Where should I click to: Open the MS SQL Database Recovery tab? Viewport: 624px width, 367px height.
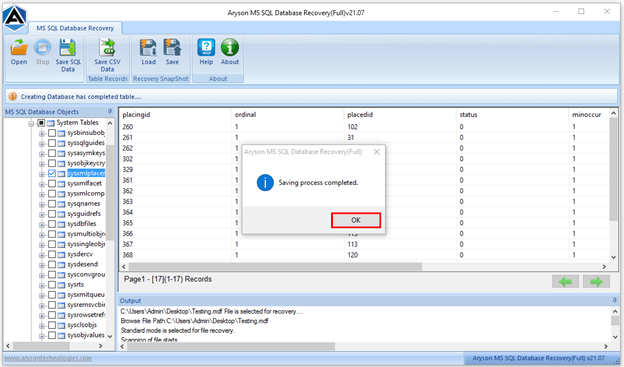75,28
